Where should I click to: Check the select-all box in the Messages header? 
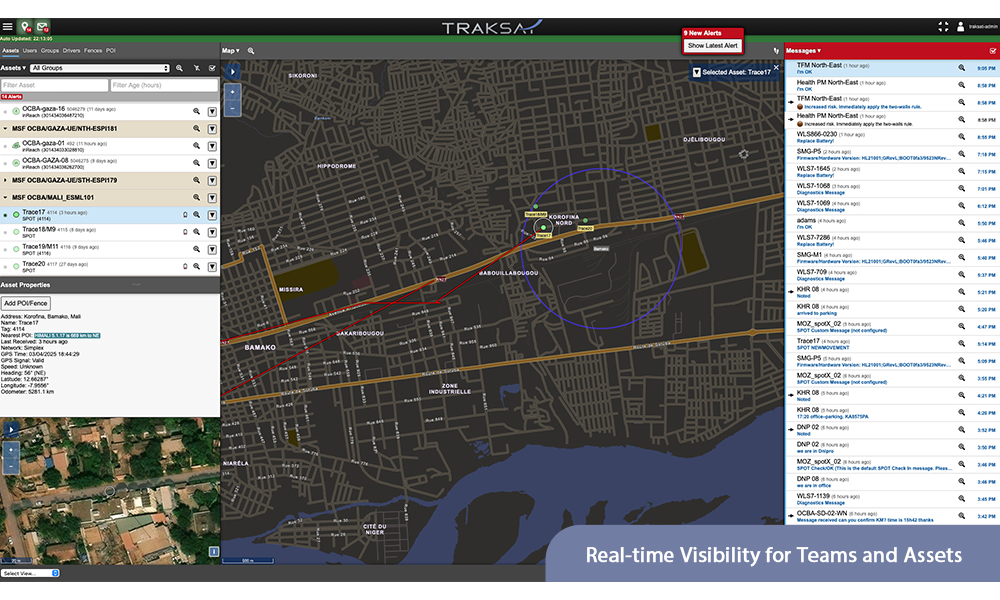(993, 50)
